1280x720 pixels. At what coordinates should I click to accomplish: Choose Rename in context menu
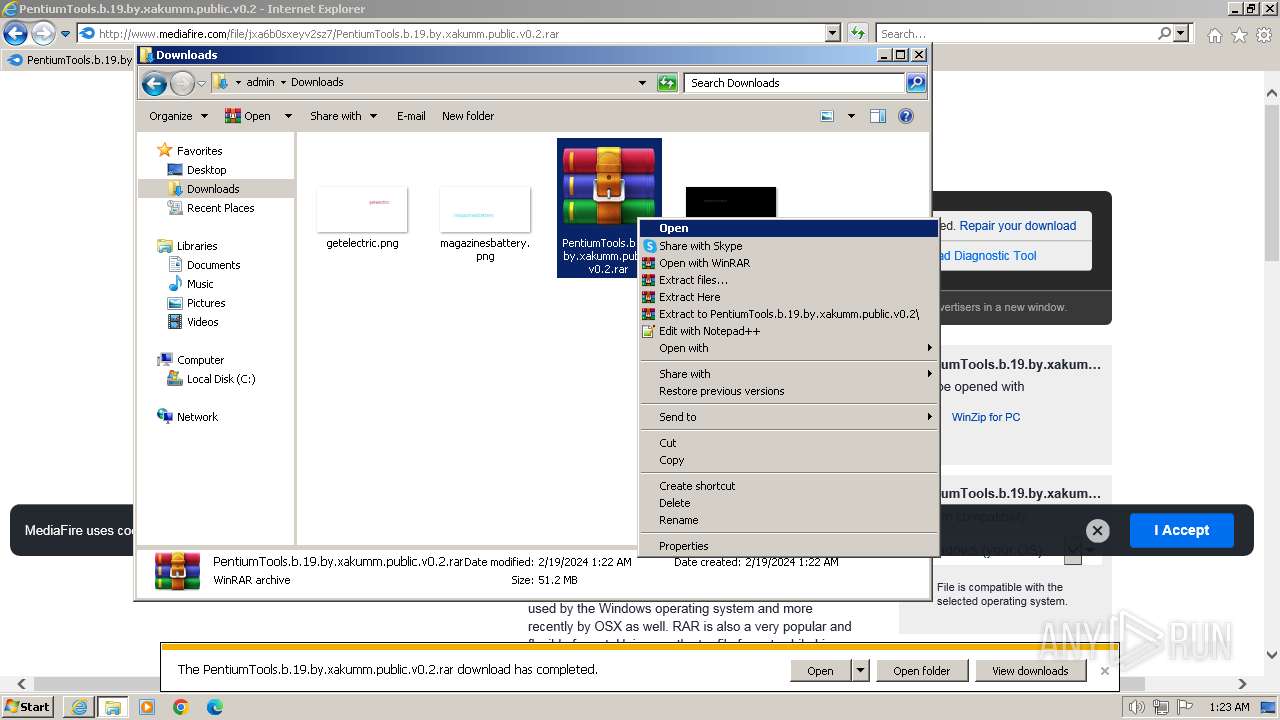click(789, 520)
